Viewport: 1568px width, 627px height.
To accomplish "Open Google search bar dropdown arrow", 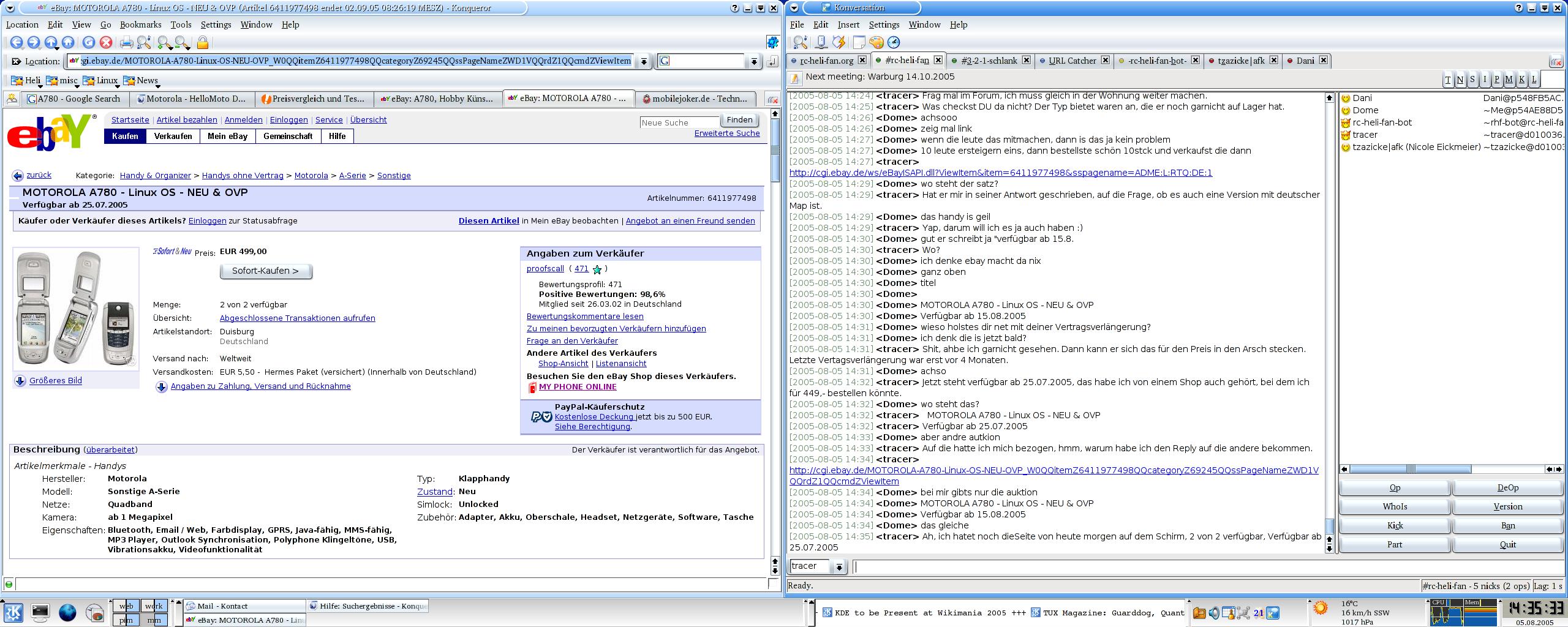I will 754,61.
